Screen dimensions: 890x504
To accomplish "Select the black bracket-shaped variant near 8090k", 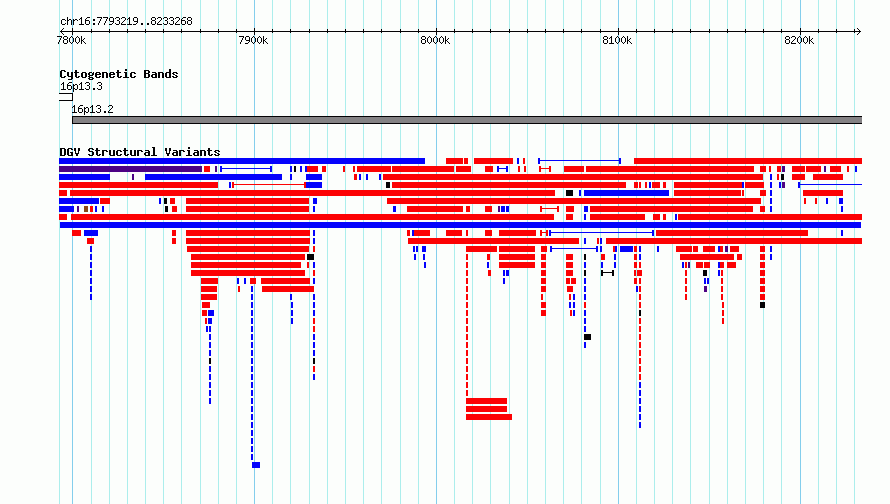I will pos(607,273).
